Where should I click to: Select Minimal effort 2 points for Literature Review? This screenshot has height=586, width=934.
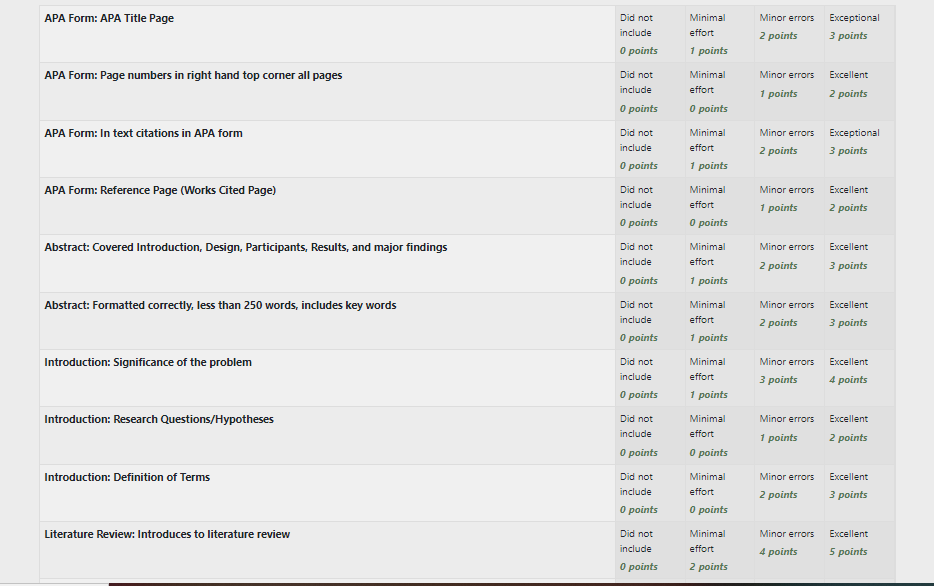[x=720, y=550]
